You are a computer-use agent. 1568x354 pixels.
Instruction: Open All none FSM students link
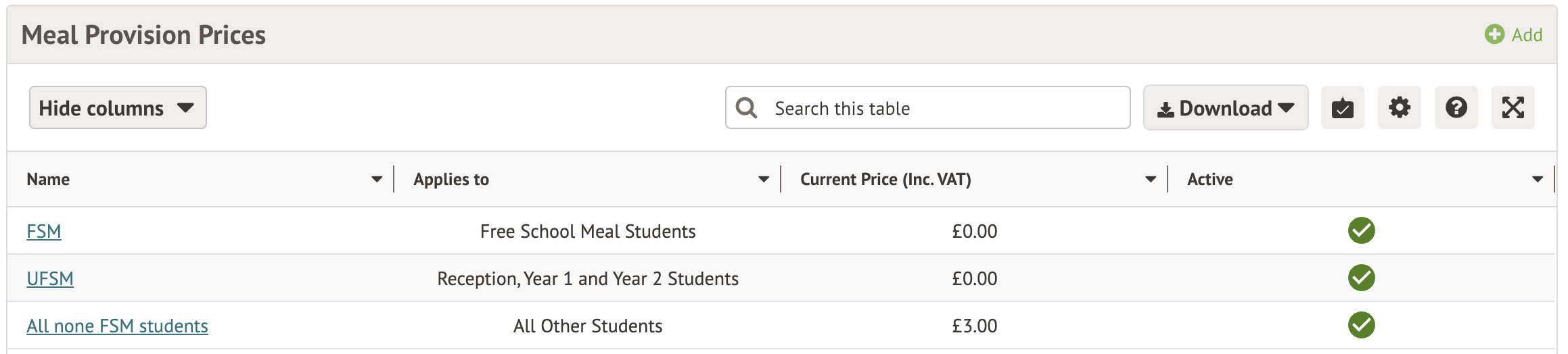click(117, 326)
